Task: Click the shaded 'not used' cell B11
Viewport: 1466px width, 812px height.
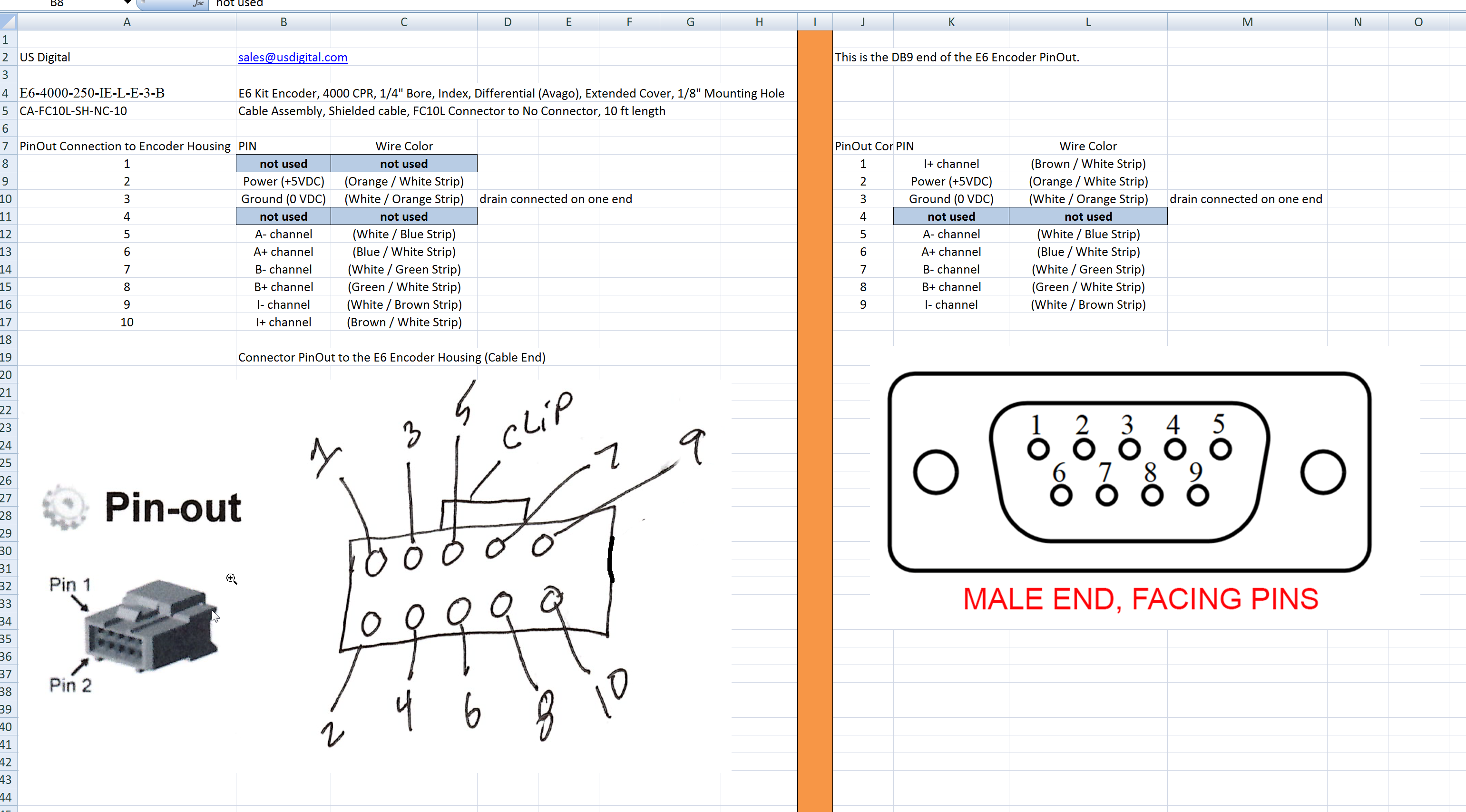Action: pos(283,217)
